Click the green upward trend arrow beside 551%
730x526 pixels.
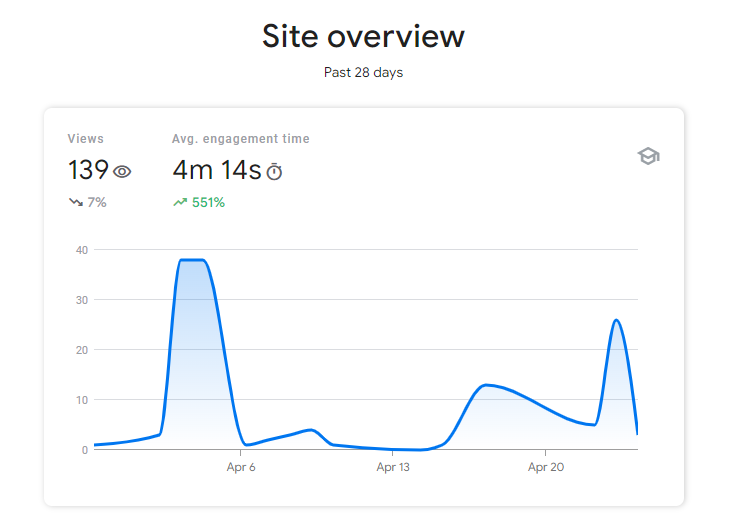[180, 202]
